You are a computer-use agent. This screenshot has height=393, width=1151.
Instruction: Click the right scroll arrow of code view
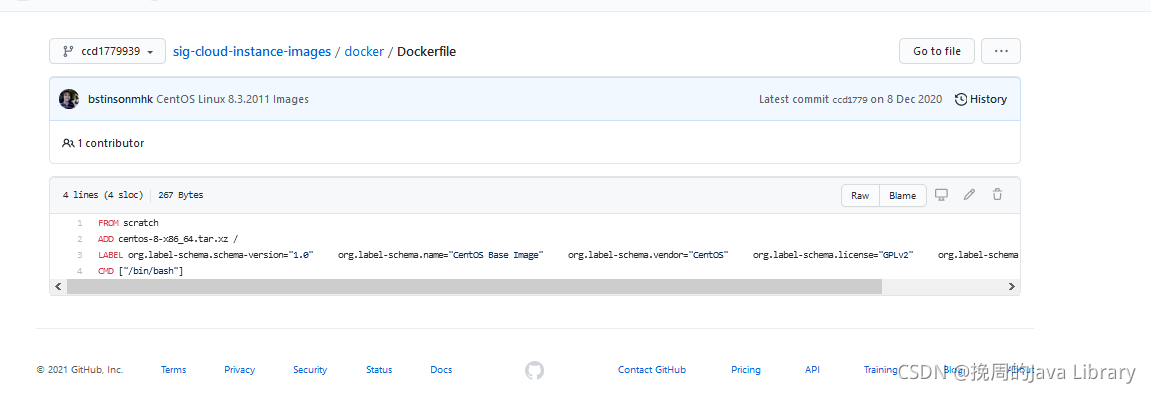click(x=1011, y=286)
